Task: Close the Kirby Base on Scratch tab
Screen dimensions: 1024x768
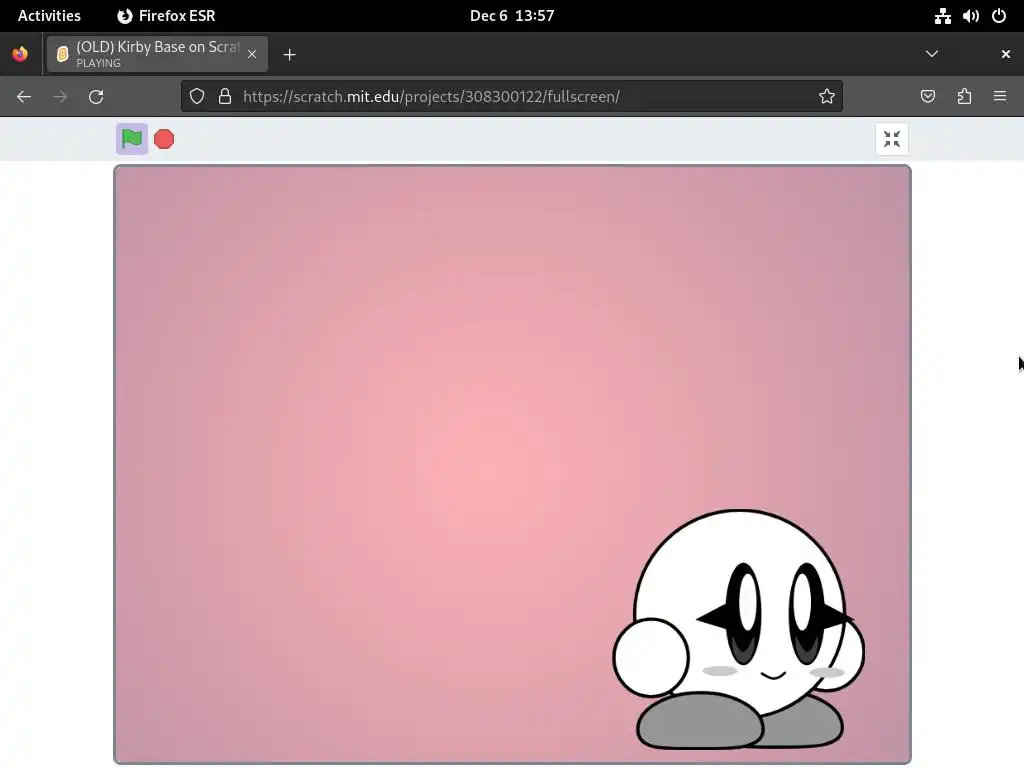Action: [252, 54]
